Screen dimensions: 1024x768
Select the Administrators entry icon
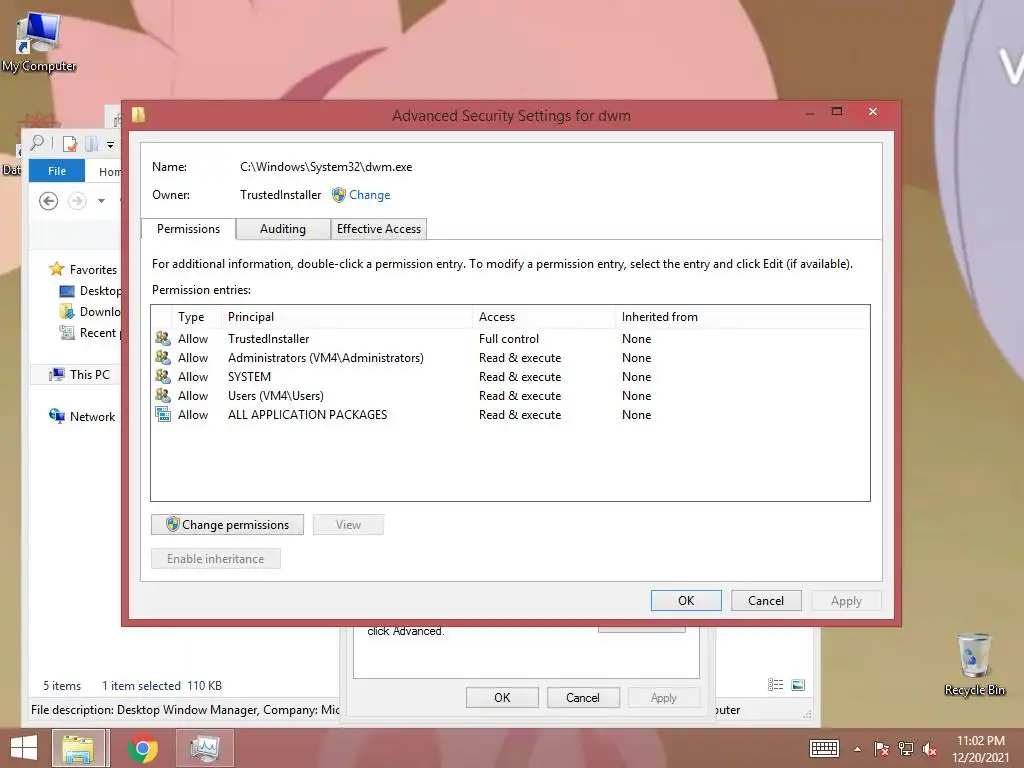pos(163,357)
